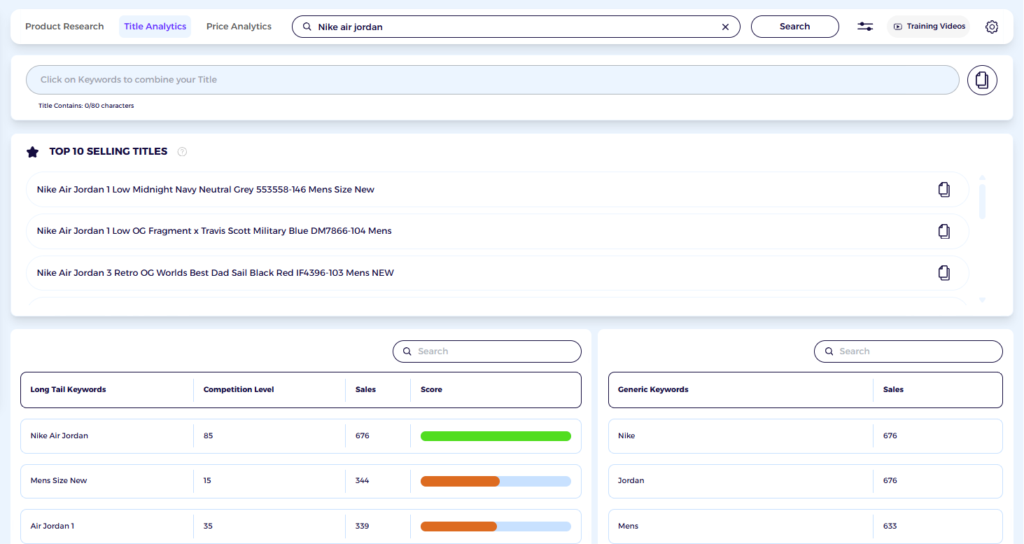Click the magnifier icon in Long Tail search box
This screenshot has height=544, width=1024.
tap(407, 351)
